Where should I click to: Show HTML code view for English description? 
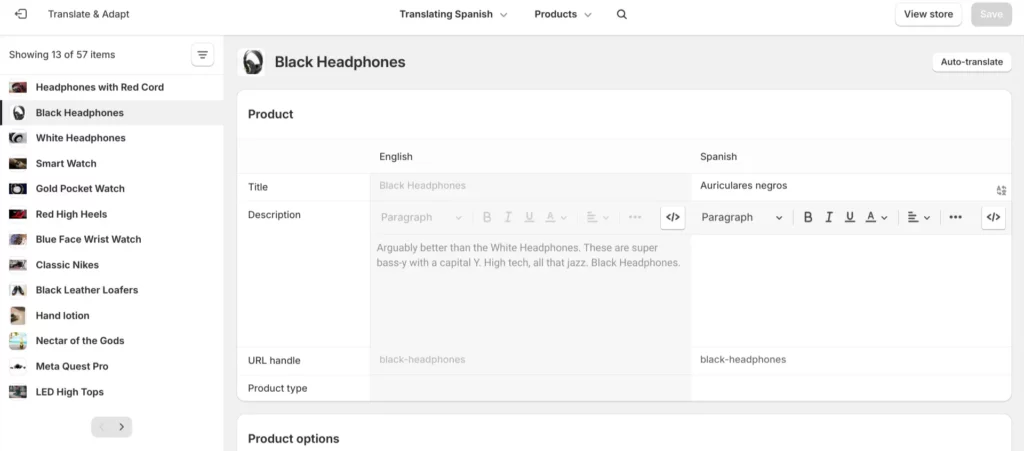click(673, 217)
